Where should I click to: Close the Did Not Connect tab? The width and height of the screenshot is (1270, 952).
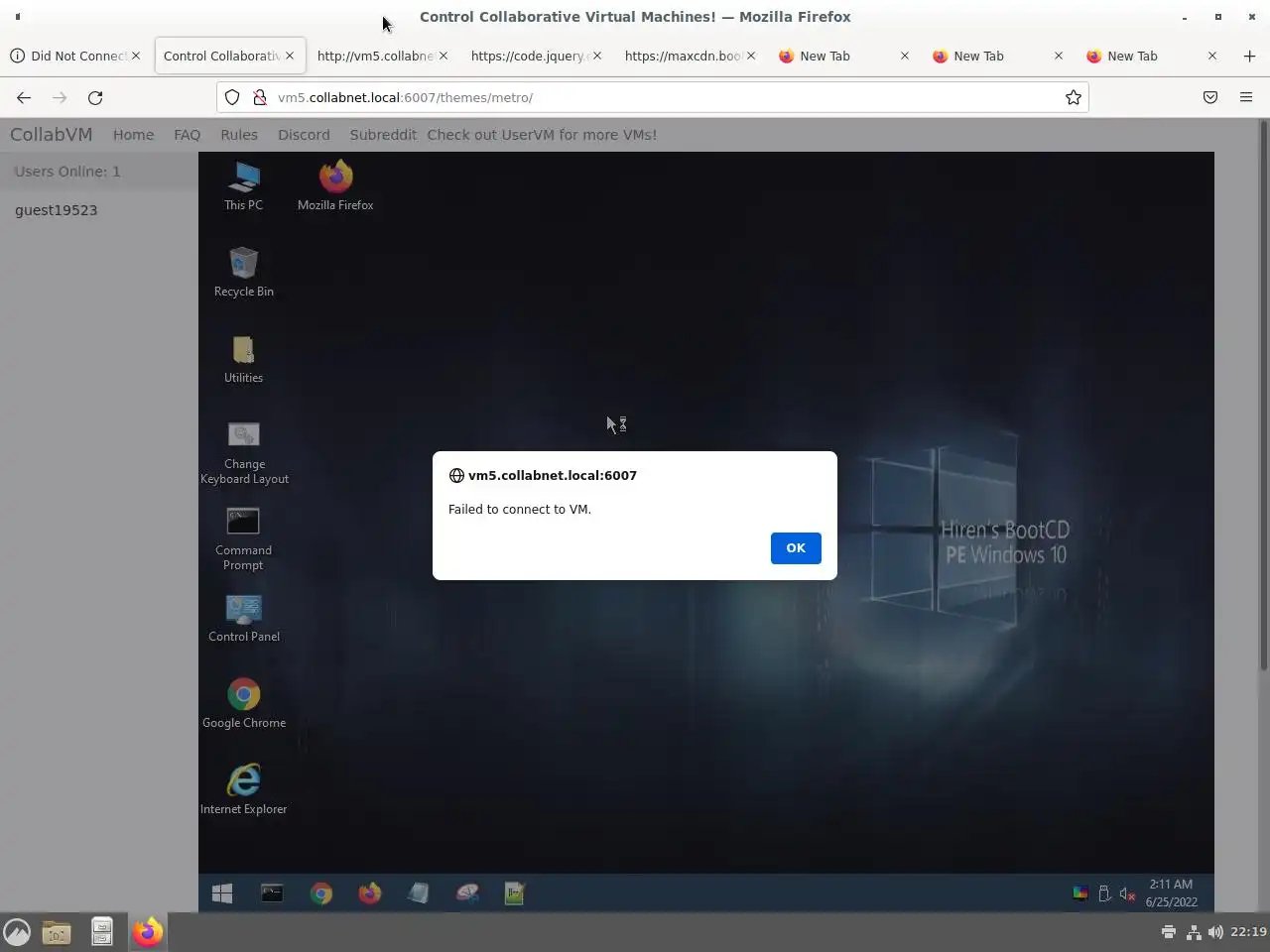pyautogui.click(x=136, y=57)
